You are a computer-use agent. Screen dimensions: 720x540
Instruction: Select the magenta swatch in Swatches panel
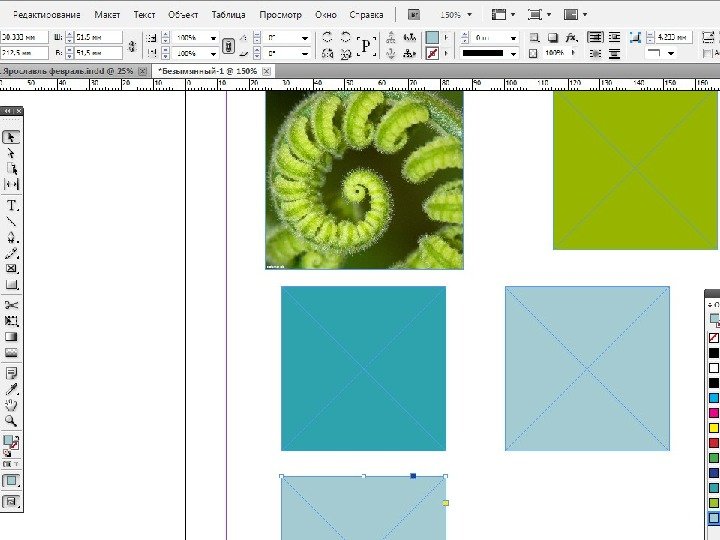click(x=714, y=413)
